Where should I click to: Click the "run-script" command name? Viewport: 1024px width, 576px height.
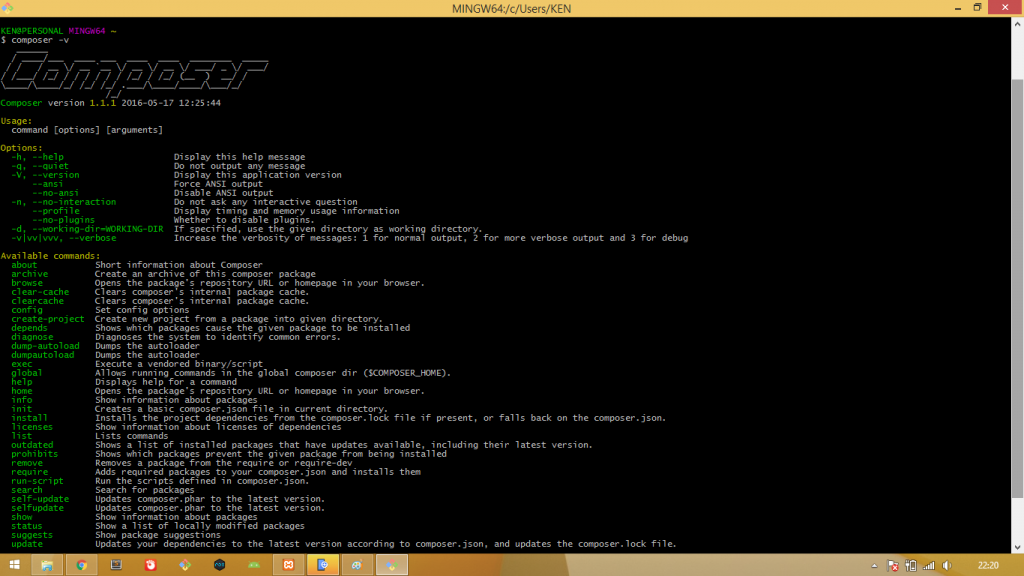click(x=37, y=481)
